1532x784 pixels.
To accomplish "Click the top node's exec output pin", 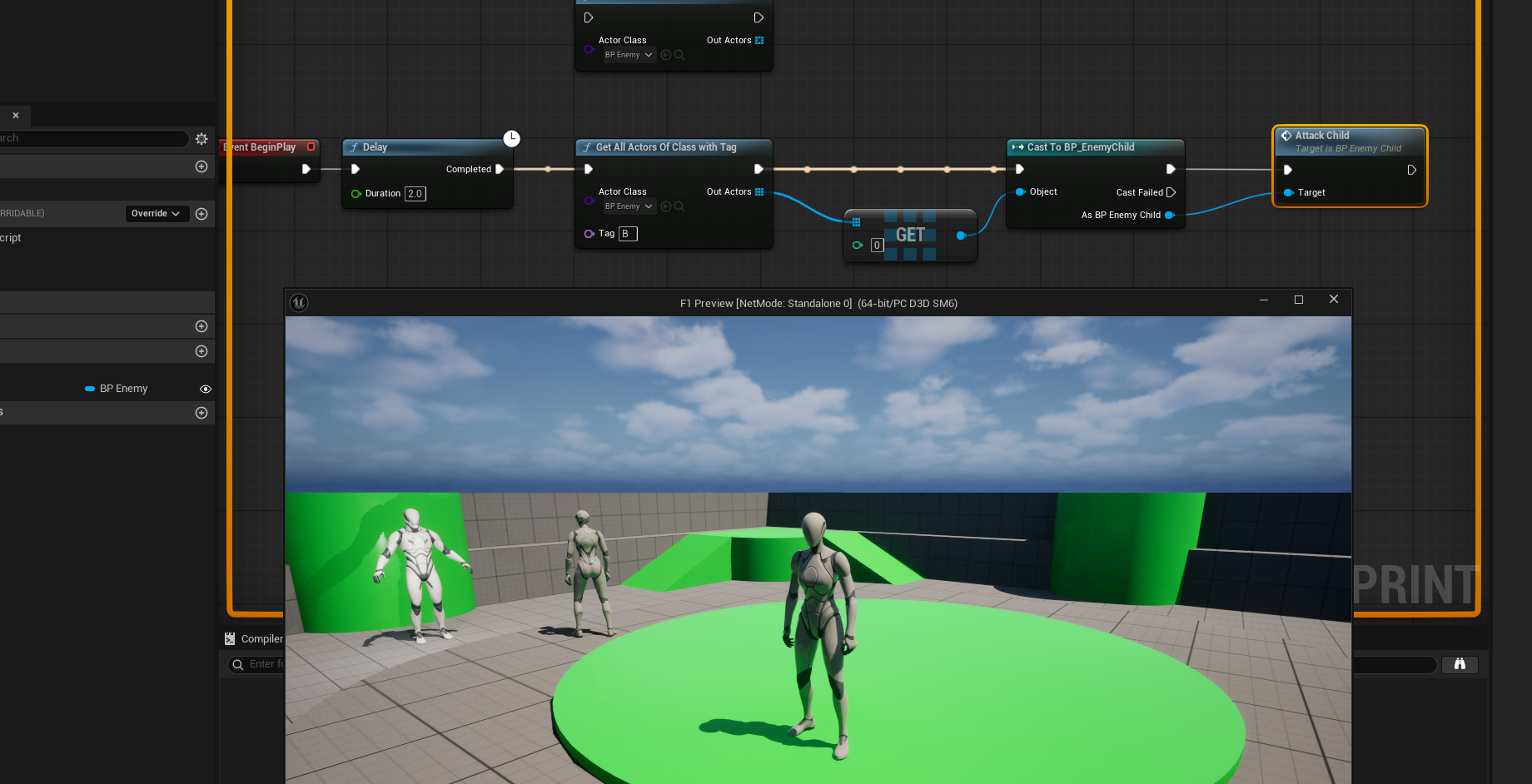I will tap(759, 17).
